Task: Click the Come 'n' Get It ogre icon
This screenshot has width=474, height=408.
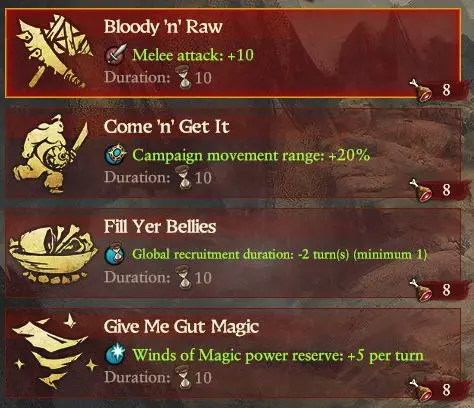Action: [51, 154]
